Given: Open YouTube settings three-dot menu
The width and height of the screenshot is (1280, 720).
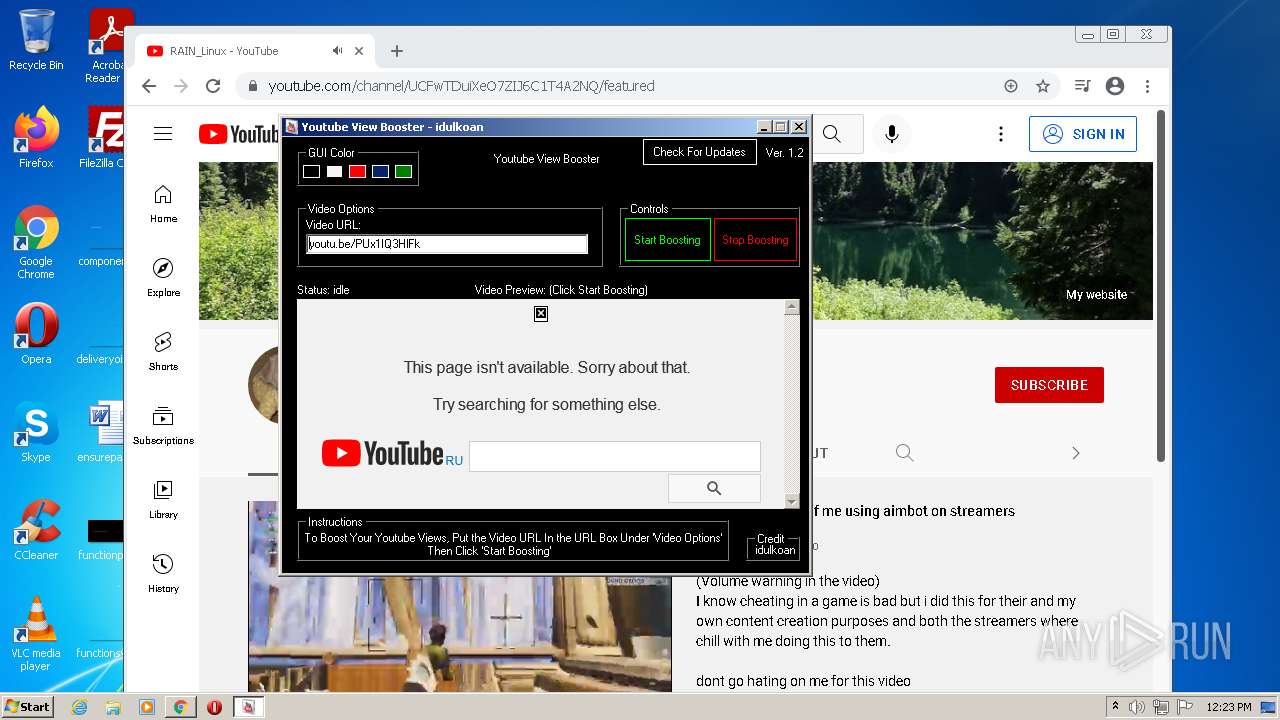Looking at the screenshot, I should 1000,134.
